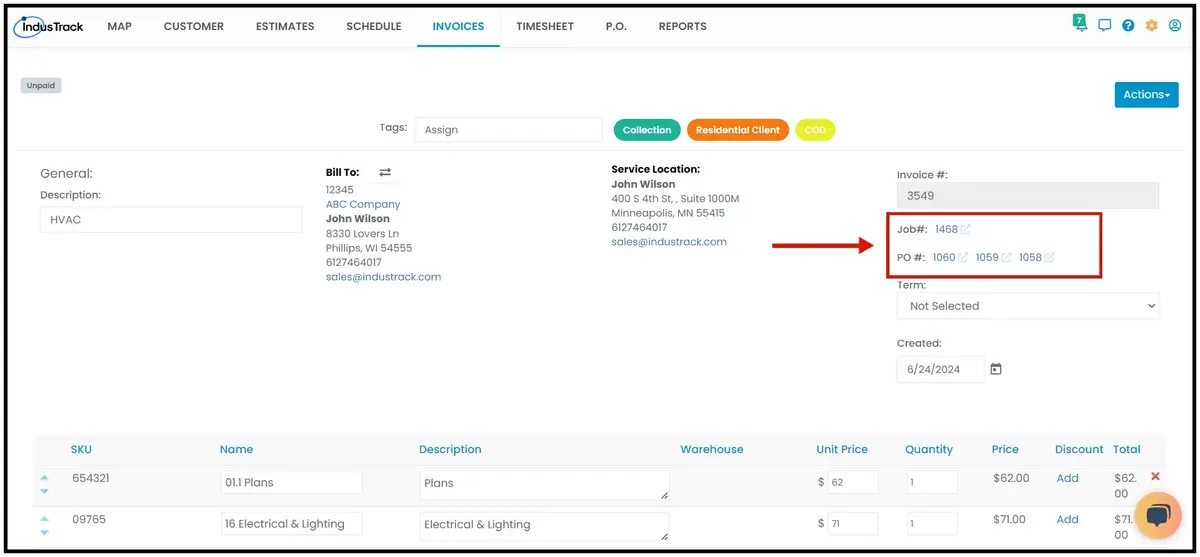Go to the CUSTOMER tab
1200x557 pixels.
194,26
